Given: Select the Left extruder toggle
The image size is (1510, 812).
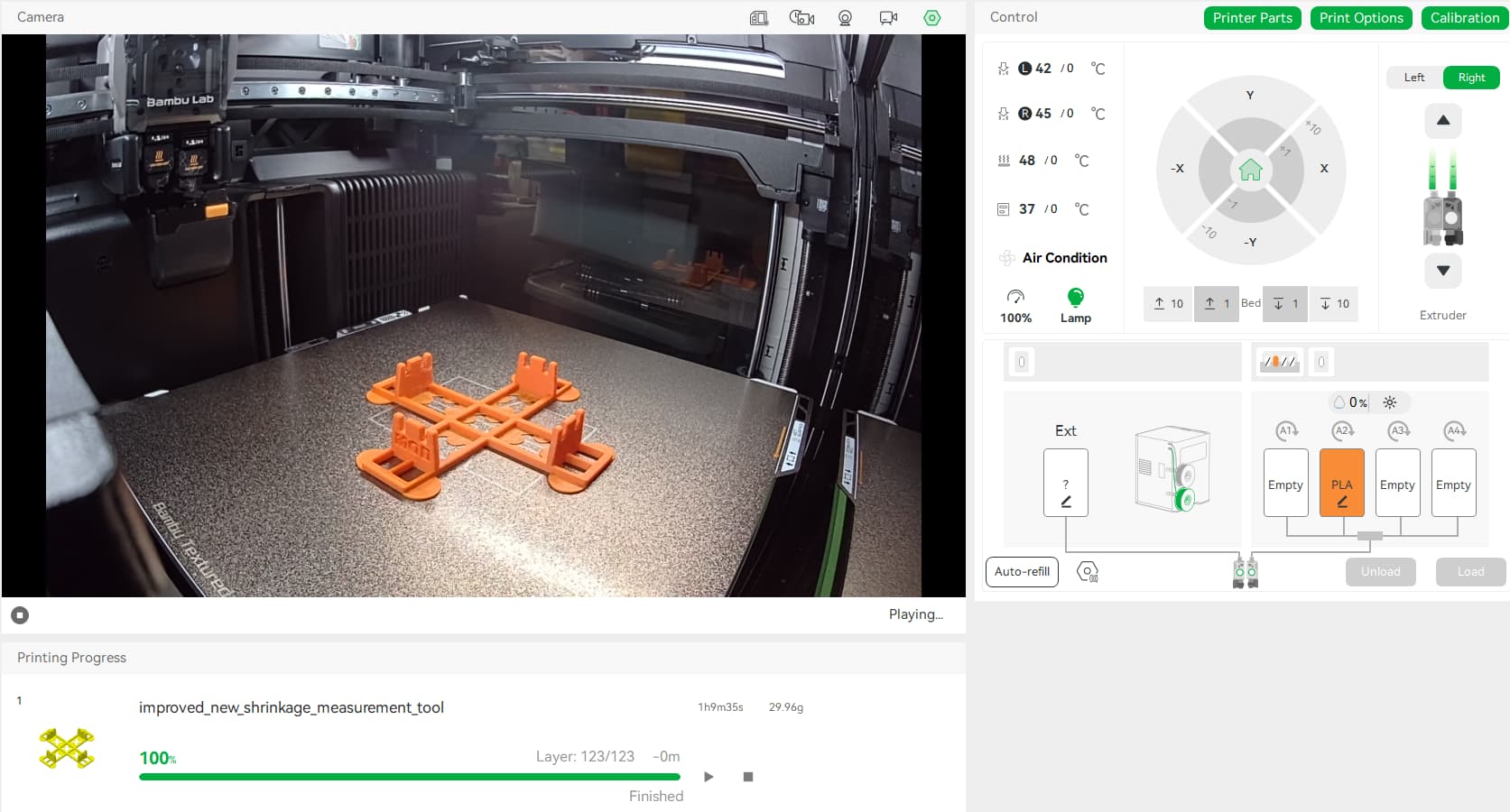Looking at the screenshot, I should (1414, 78).
